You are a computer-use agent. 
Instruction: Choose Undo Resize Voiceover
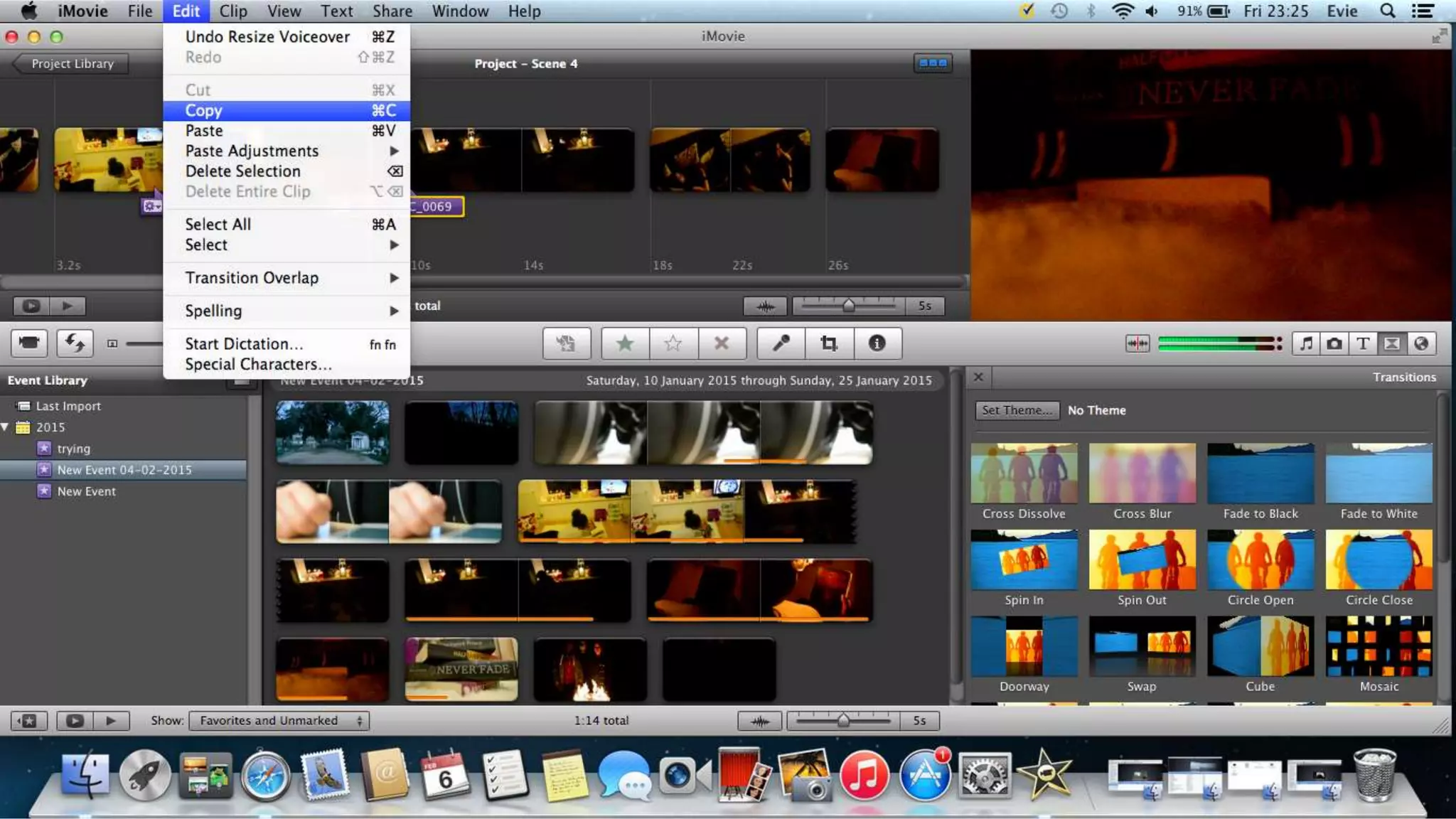(287, 36)
